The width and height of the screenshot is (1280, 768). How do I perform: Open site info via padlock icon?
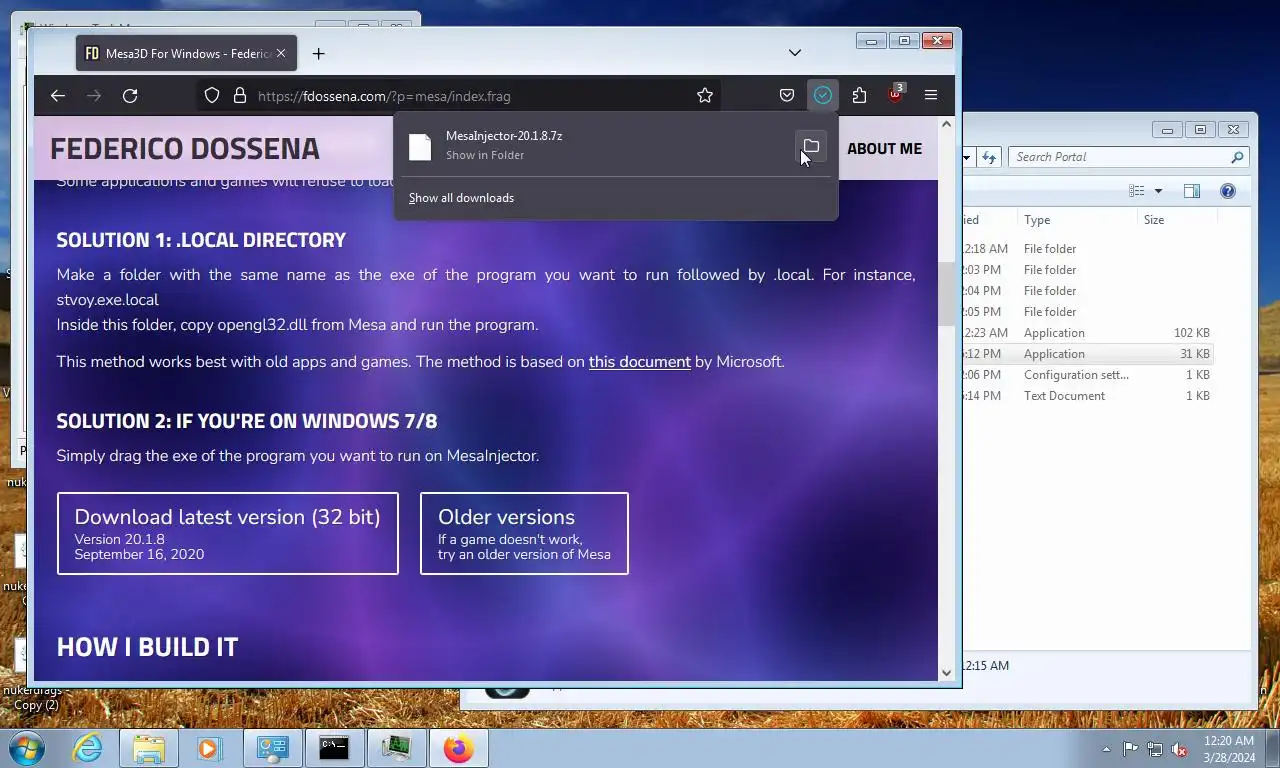tap(240, 96)
